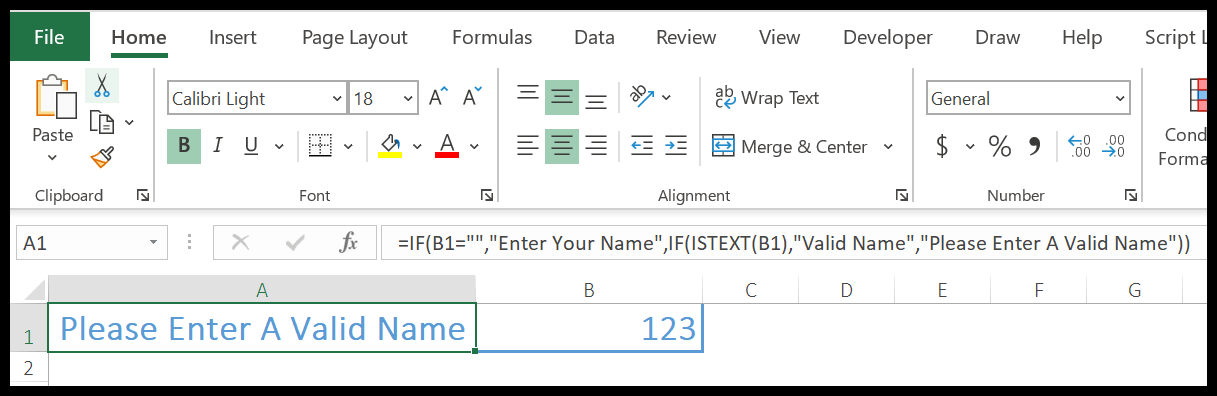Switch to the View tab
The height and width of the screenshot is (396, 1217).
click(779, 37)
